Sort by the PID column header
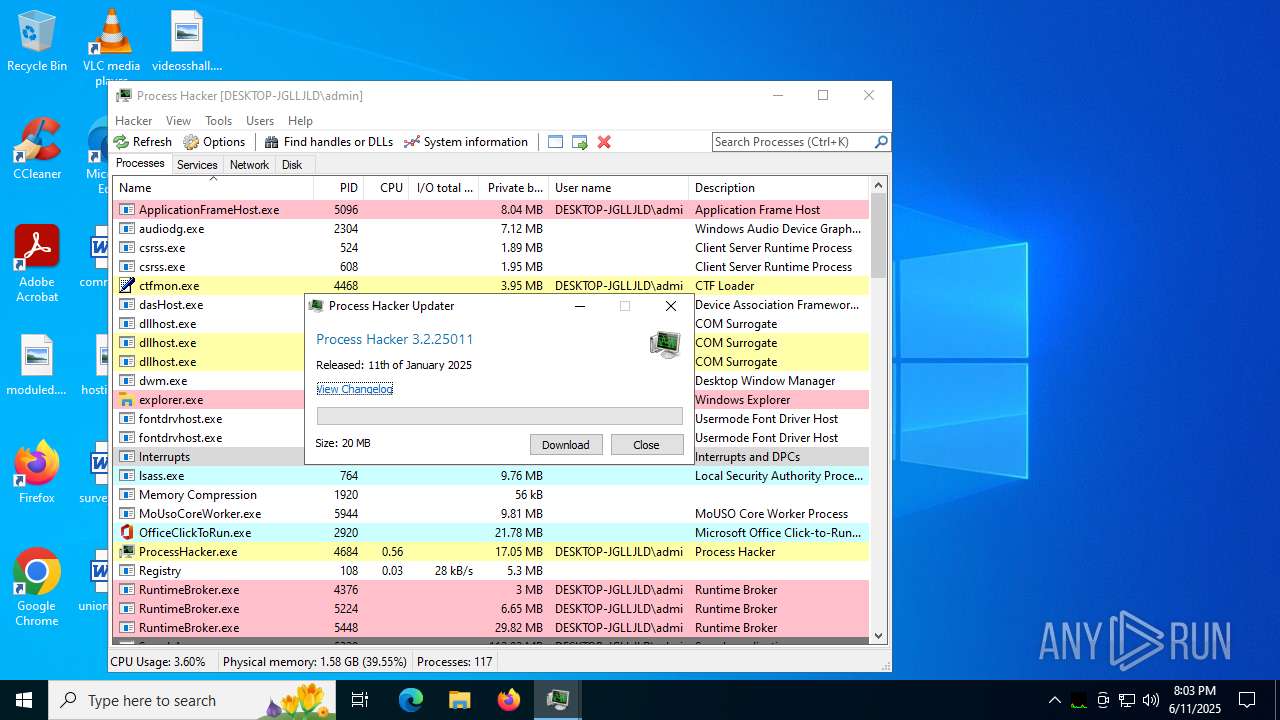Image resolution: width=1280 pixels, height=720 pixels. (338, 188)
